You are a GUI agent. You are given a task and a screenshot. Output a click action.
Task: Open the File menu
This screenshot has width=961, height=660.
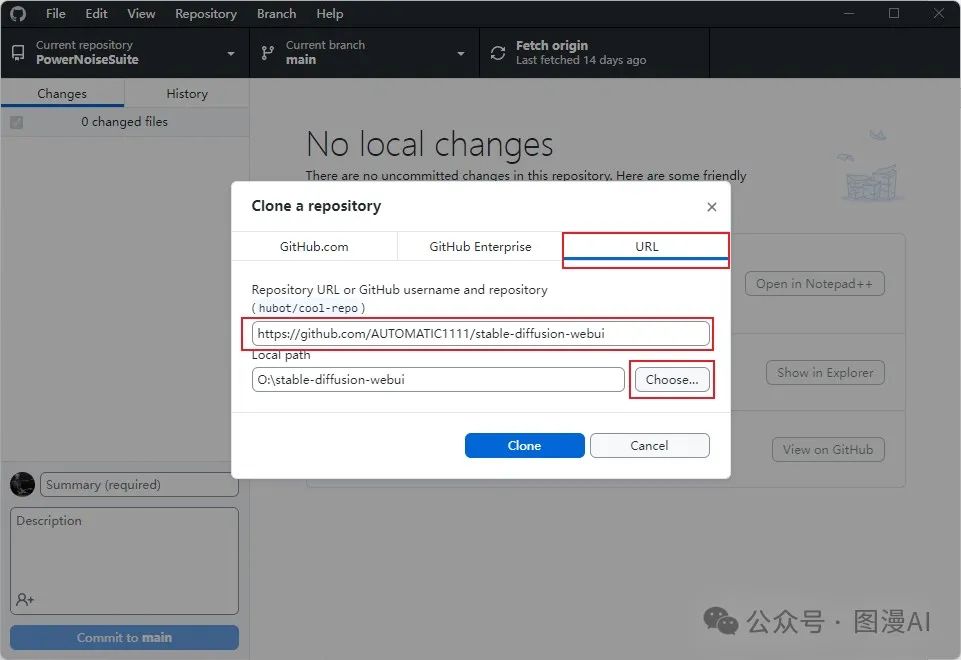(x=55, y=13)
